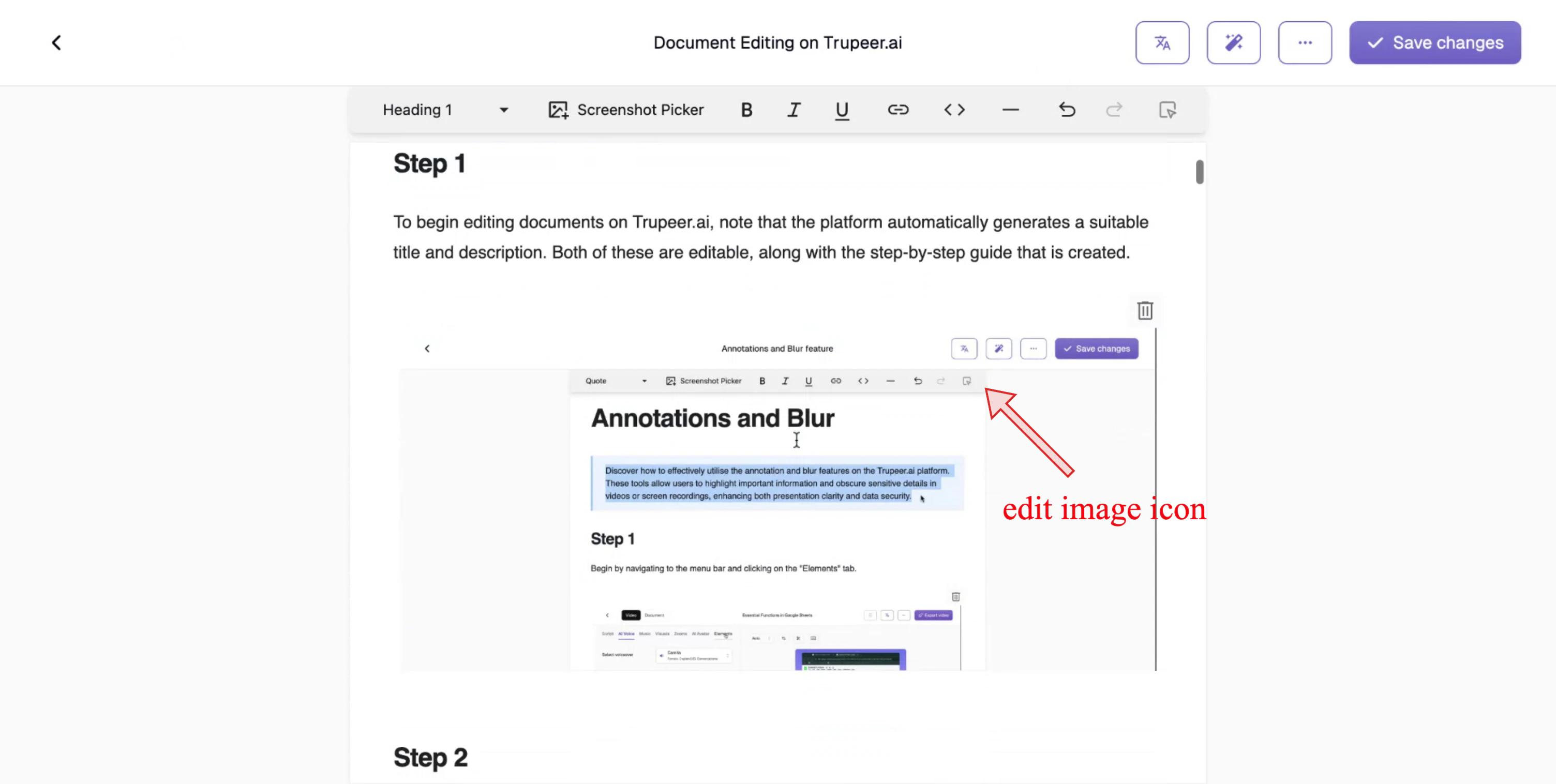This screenshot has width=1556, height=784.
Task: Open the Heading 1 dropdown chevron arrow
Action: click(x=503, y=109)
